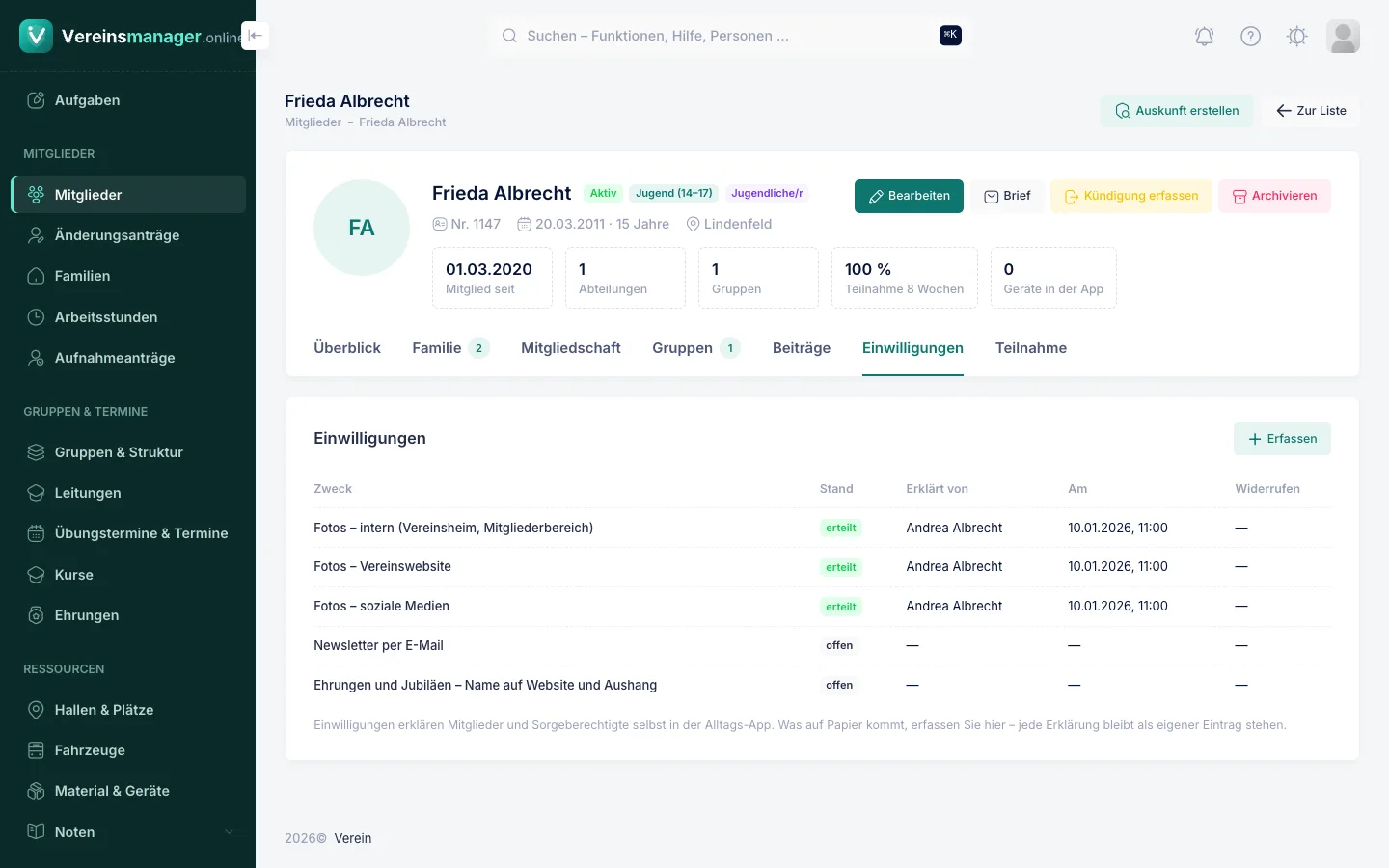
Task: Open Aufgaben in sidebar
Action: coord(127,100)
